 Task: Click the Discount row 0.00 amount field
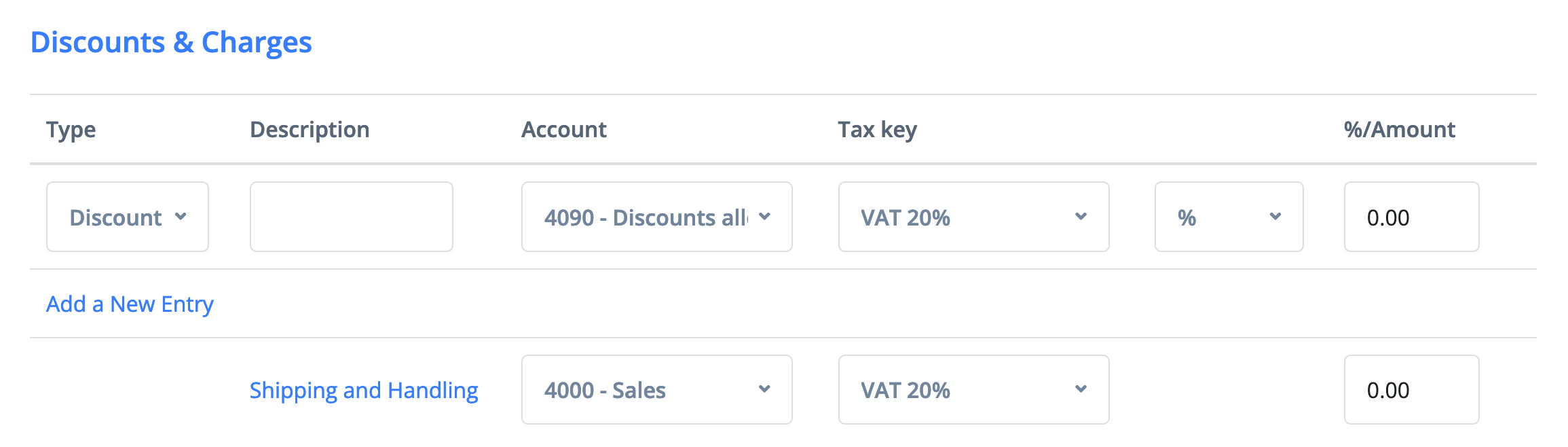[1411, 217]
